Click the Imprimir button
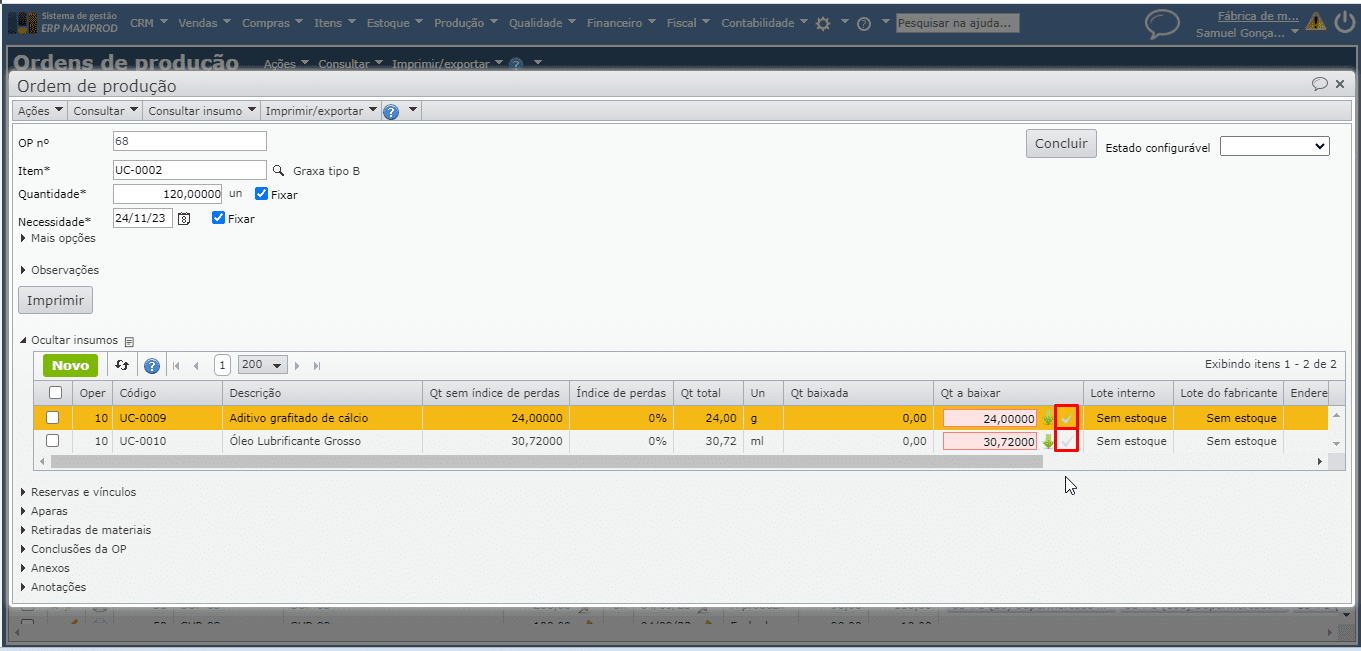The width and height of the screenshot is (1361, 651). [56, 300]
